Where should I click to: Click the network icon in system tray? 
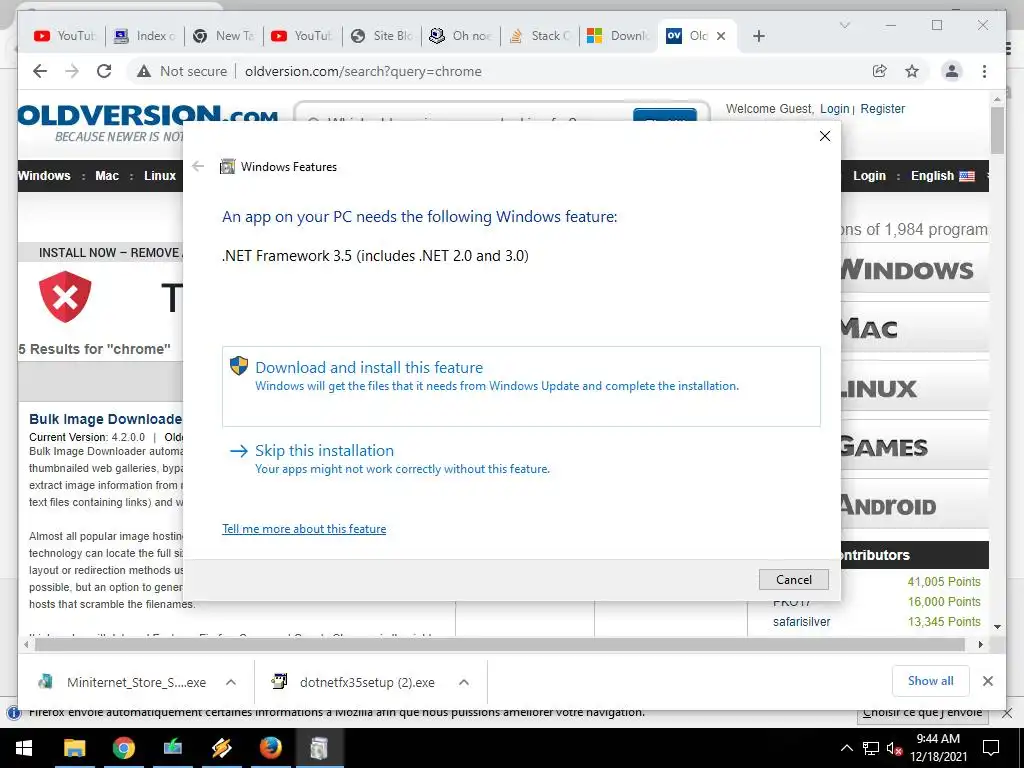pos(871,748)
